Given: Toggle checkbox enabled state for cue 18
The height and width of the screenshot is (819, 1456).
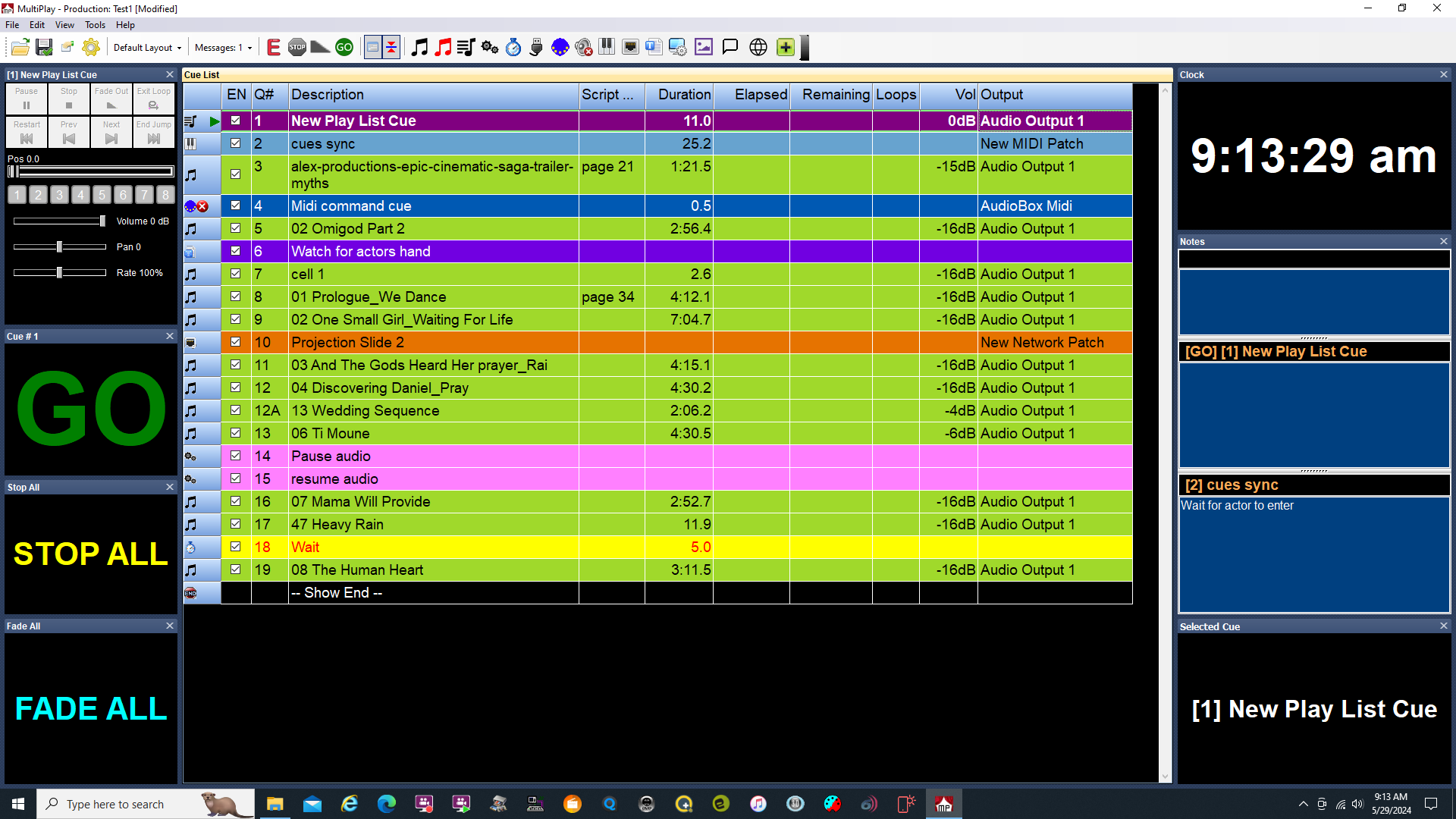Looking at the screenshot, I should 235,546.
